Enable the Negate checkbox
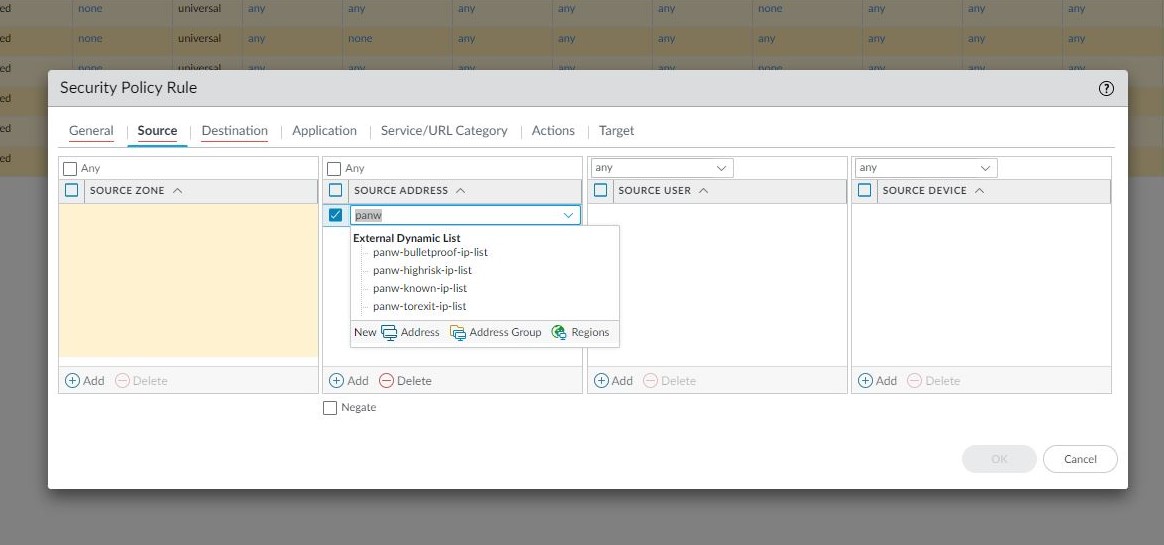The height and width of the screenshot is (545, 1164). [330, 408]
